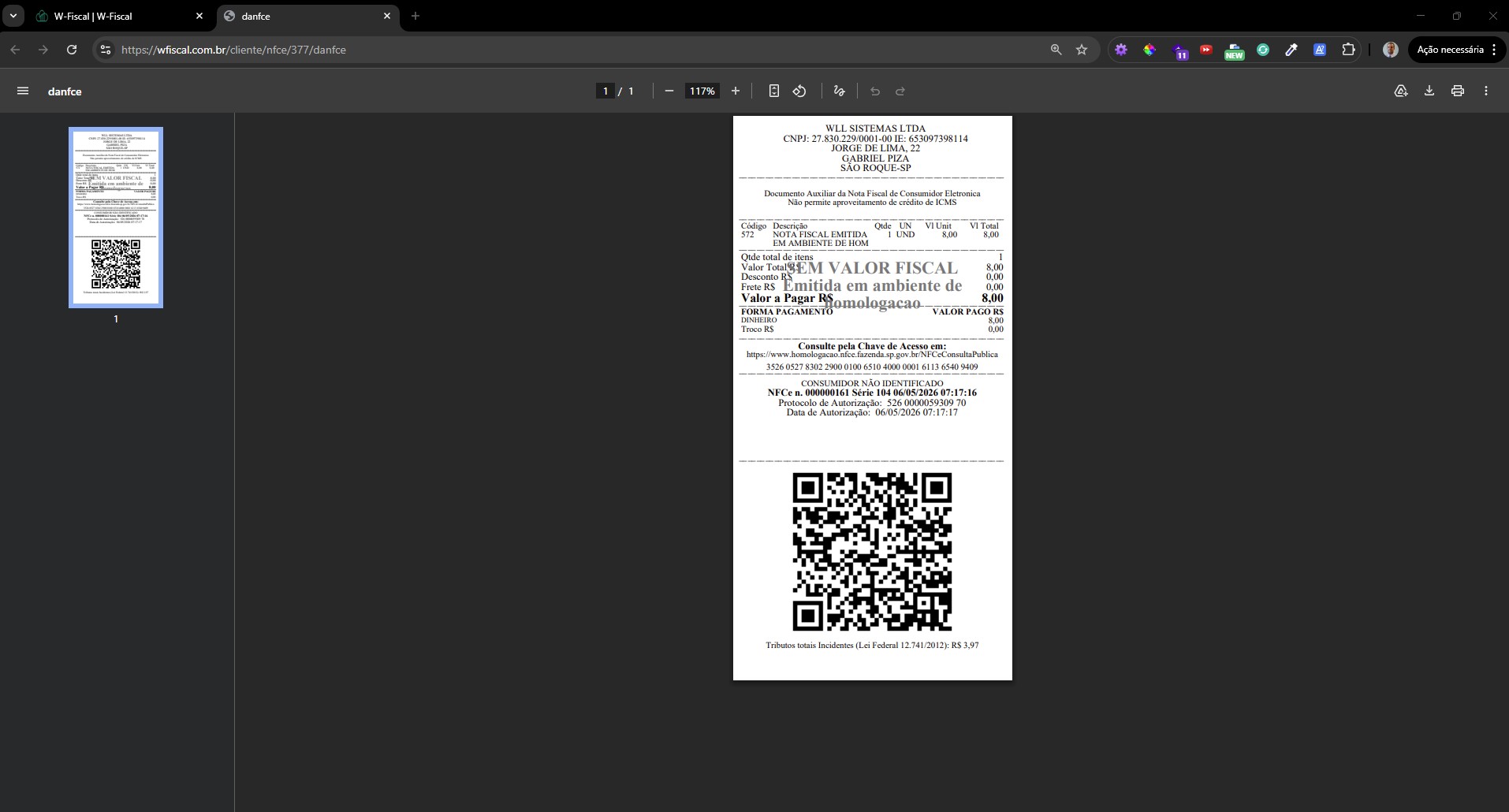The height and width of the screenshot is (812, 1509).
Task: Switch to the W-Fiscal tab
Action: (x=118, y=16)
